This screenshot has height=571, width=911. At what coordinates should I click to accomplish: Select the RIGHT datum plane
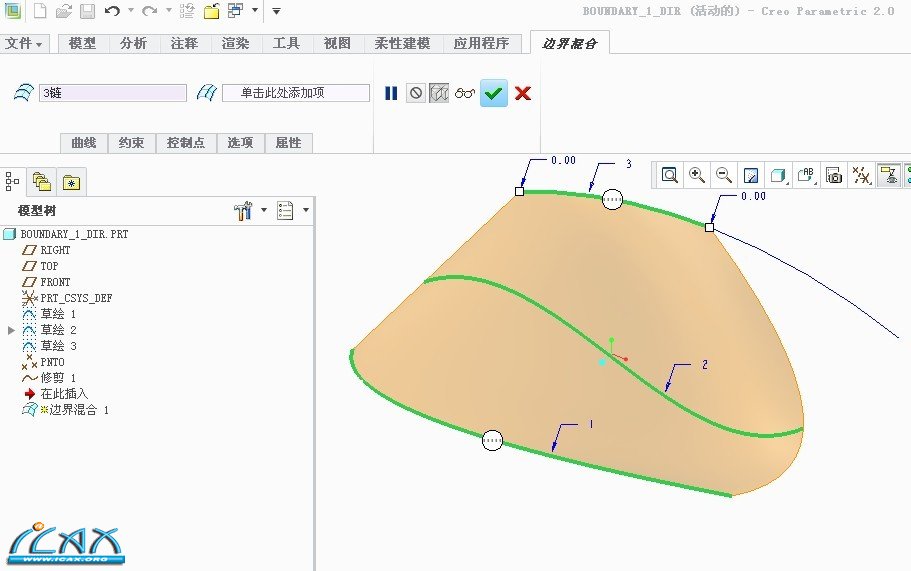click(55, 250)
